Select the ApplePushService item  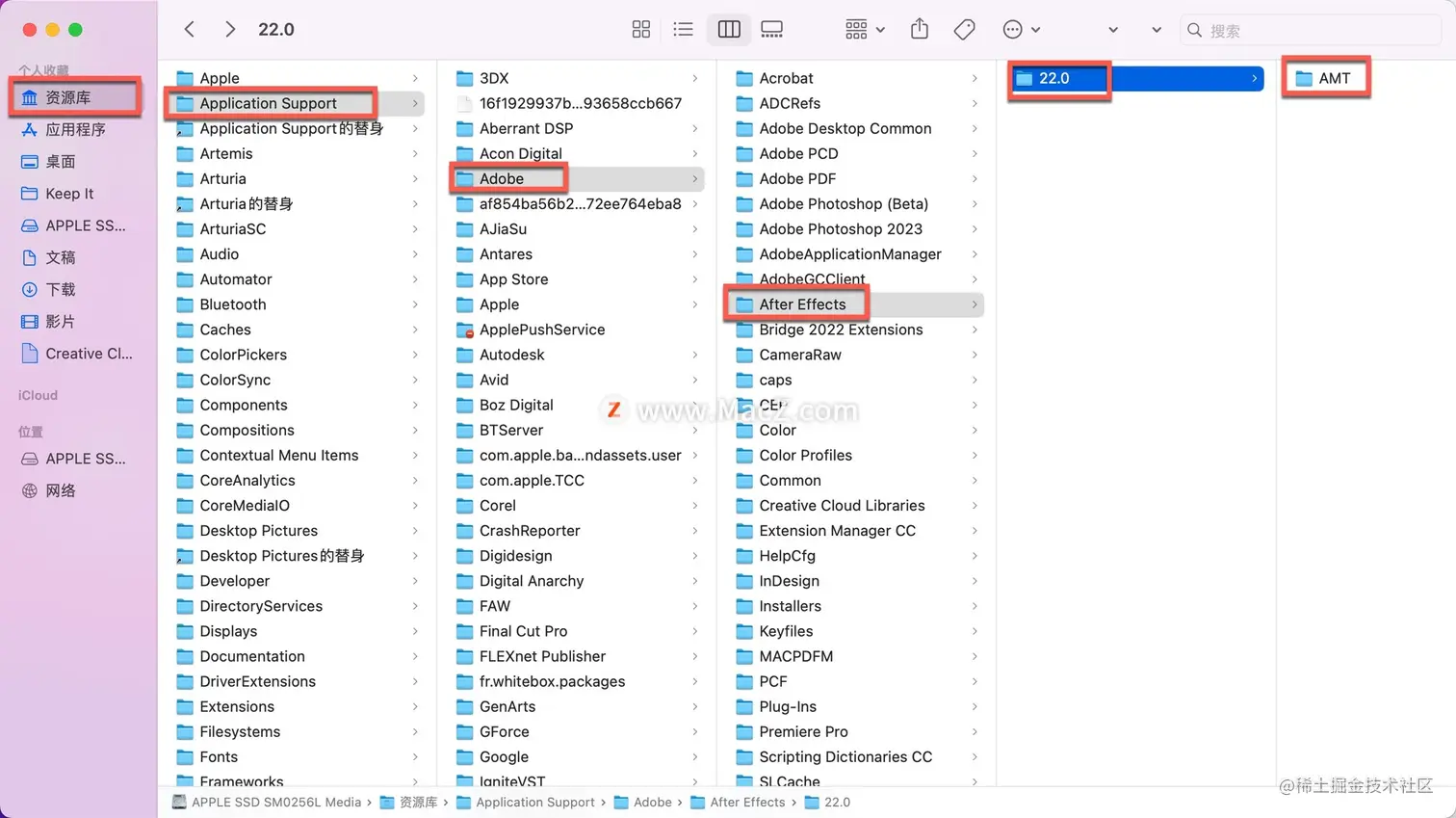coord(542,330)
